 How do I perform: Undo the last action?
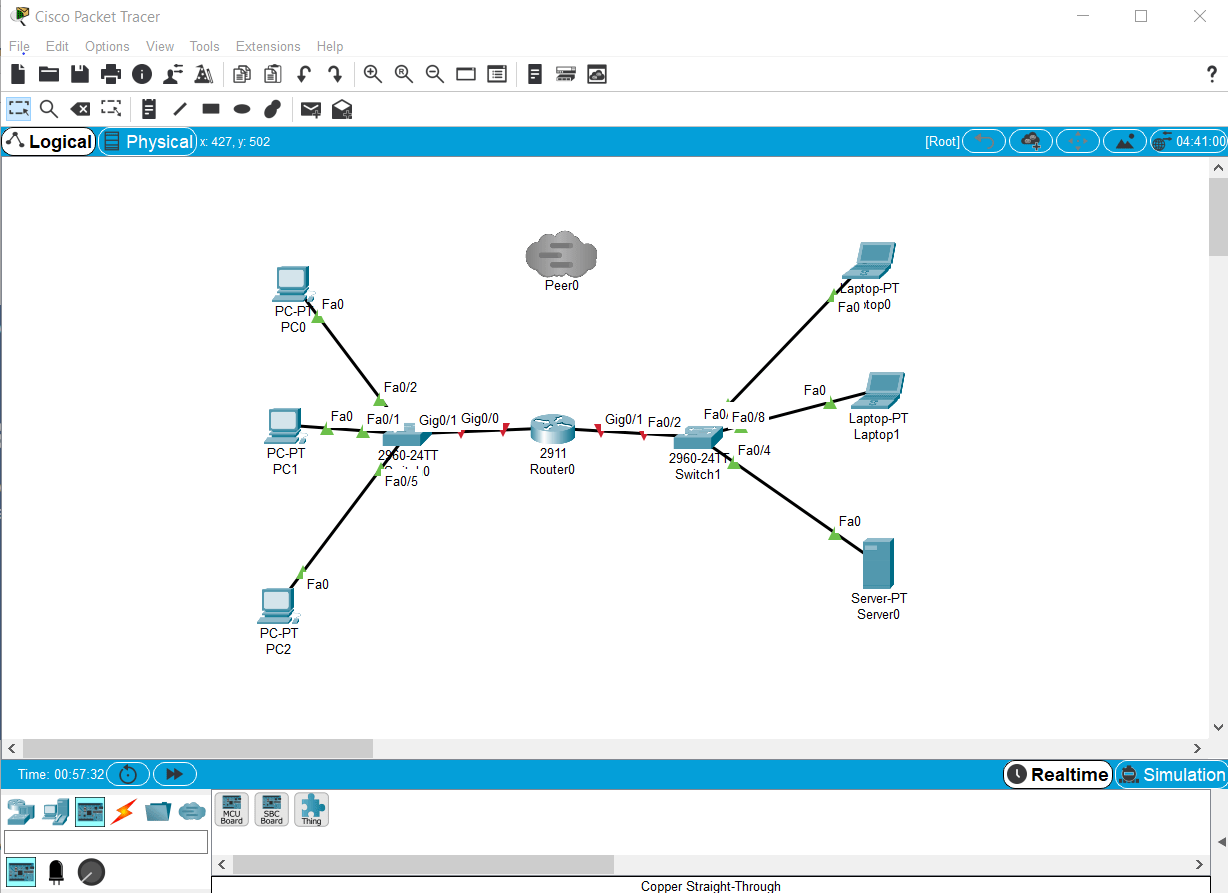(x=304, y=74)
